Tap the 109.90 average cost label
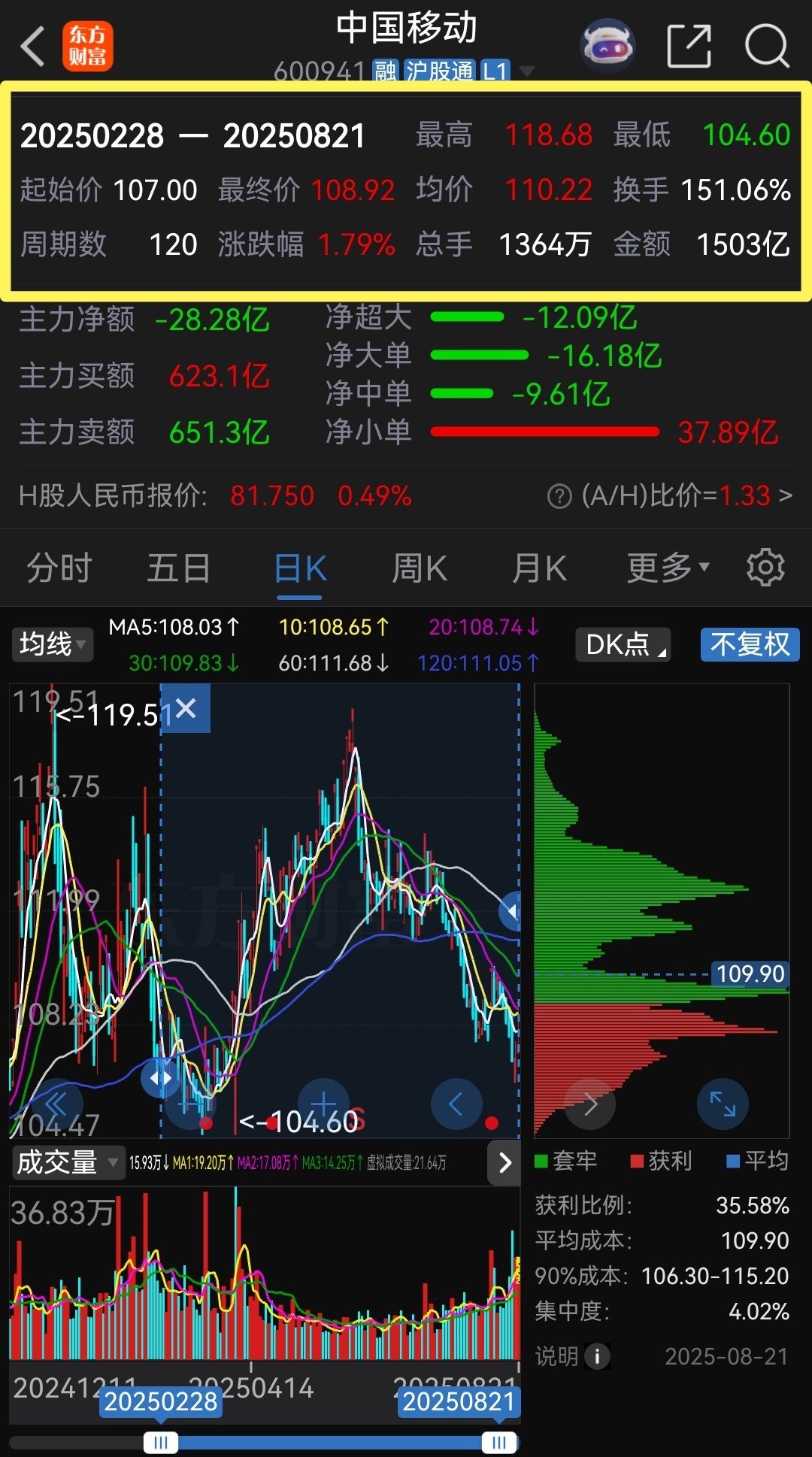This screenshot has width=812, height=1457. [750, 974]
